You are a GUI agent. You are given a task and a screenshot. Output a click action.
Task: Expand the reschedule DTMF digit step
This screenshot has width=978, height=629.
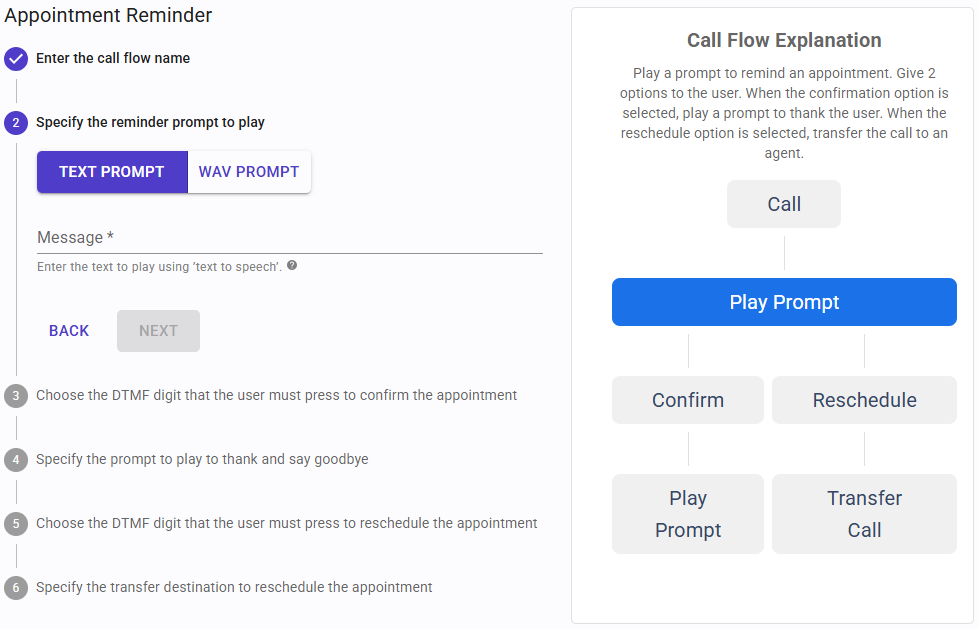[286, 524]
